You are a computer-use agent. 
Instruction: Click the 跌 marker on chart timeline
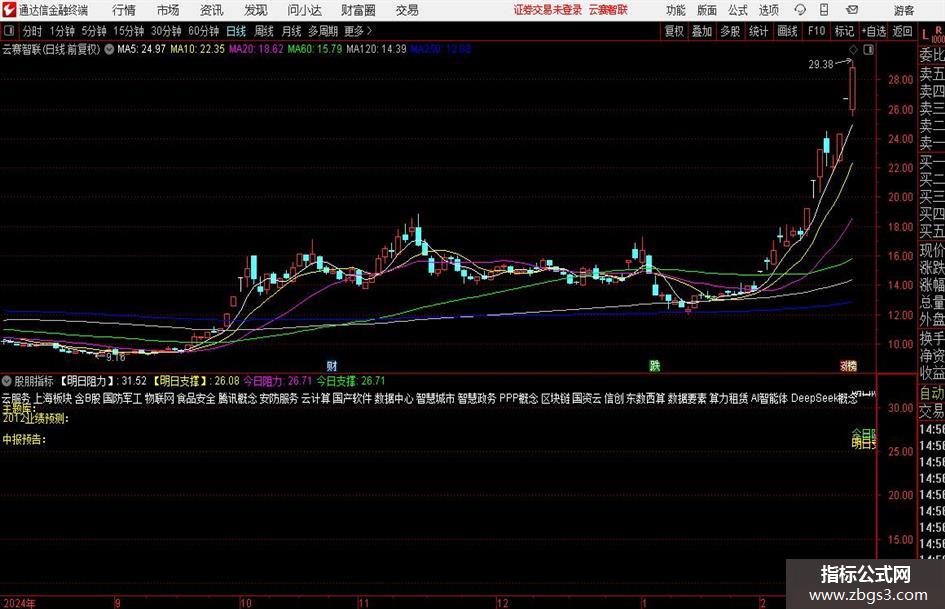coord(655,365)
